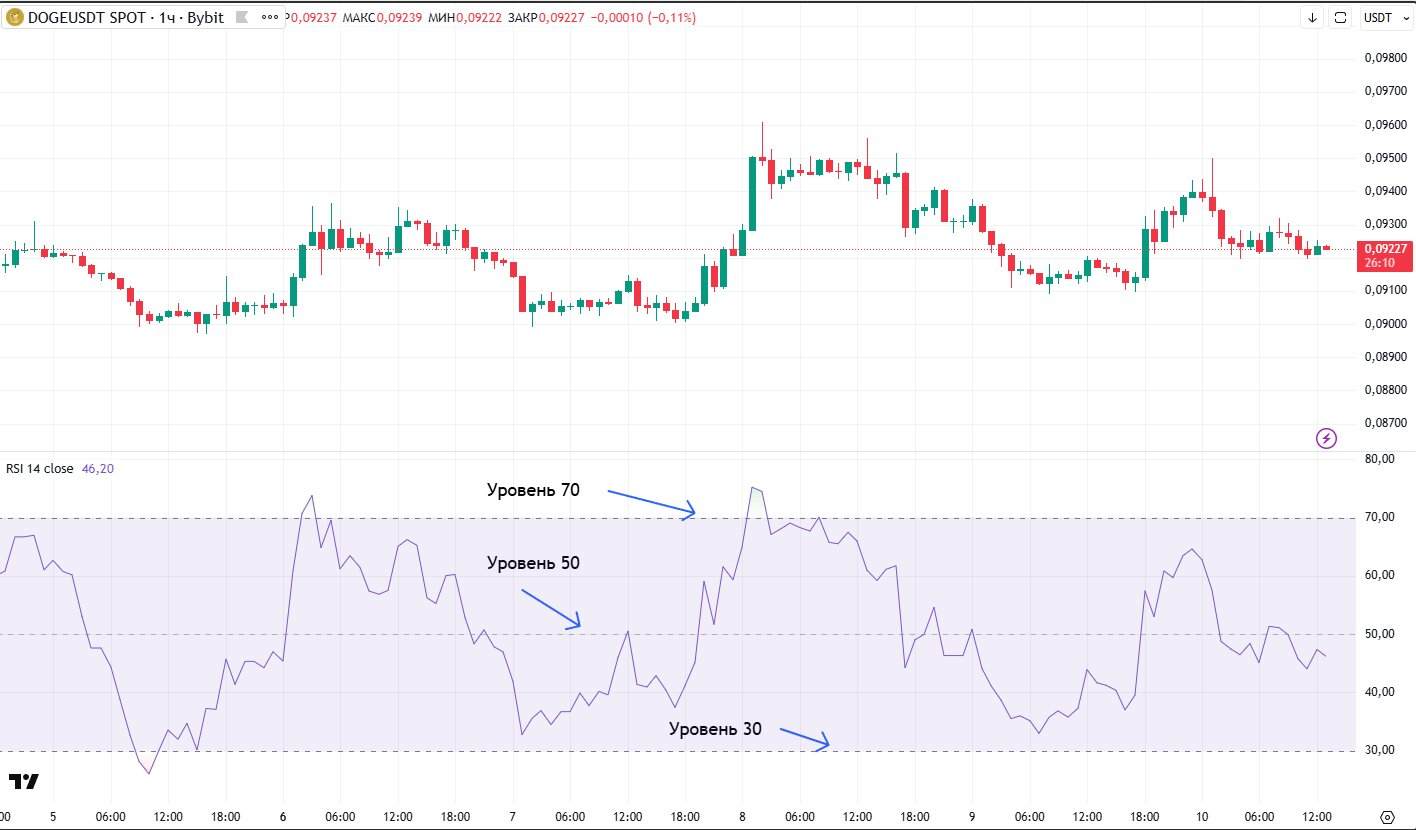Screen dimensions: 1416x830
Task: Select the 'Уровень 70' text annotation
Action: (533, 490)
